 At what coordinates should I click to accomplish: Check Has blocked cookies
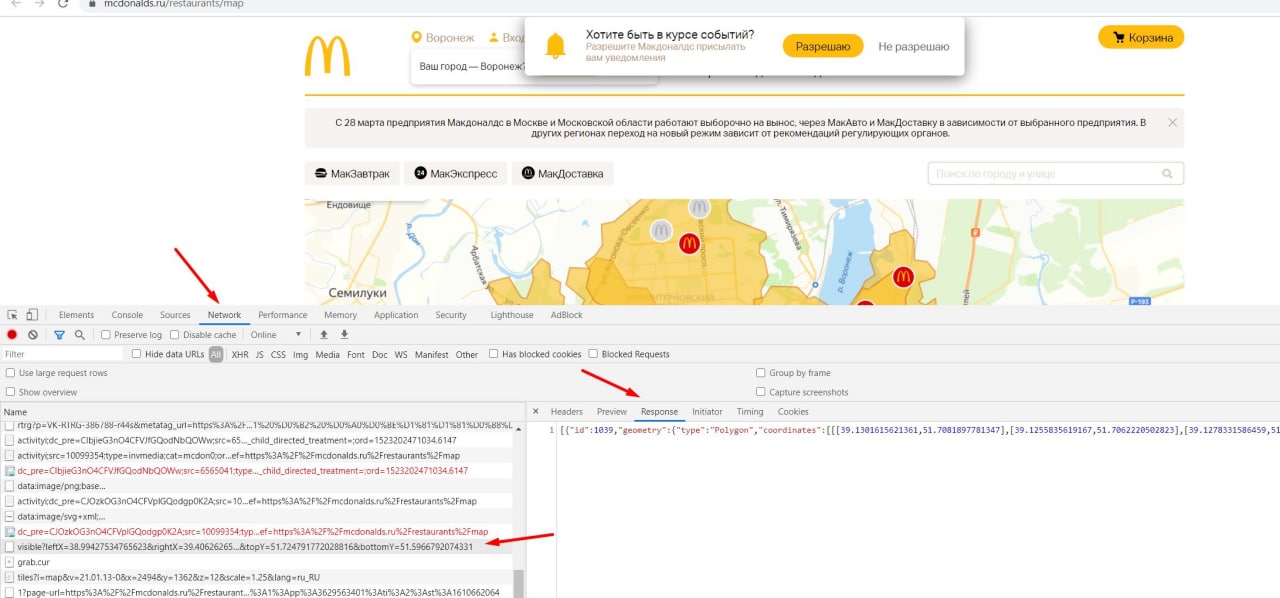(494, 354)
